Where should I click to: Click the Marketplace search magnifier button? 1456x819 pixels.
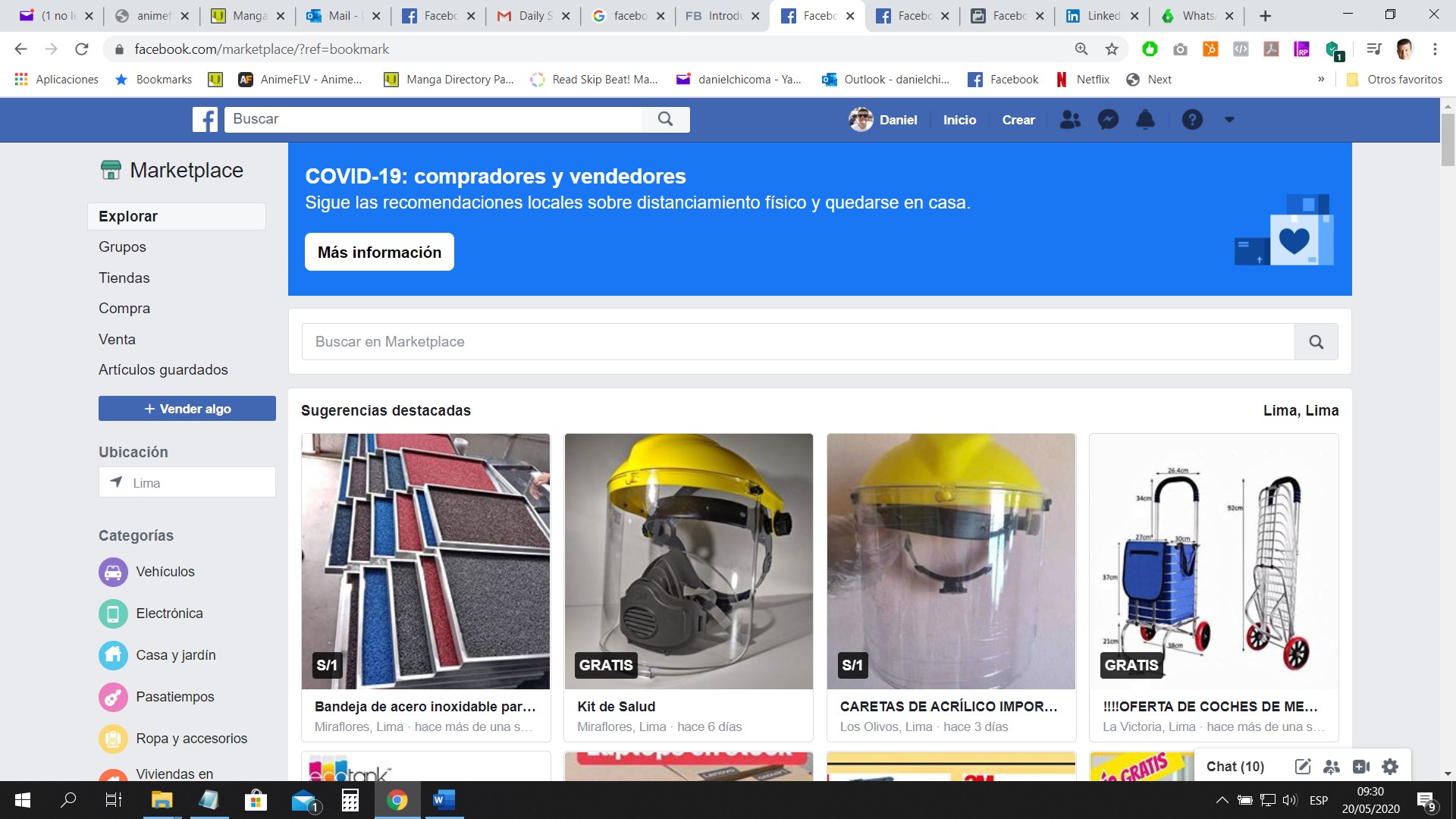1316,342
